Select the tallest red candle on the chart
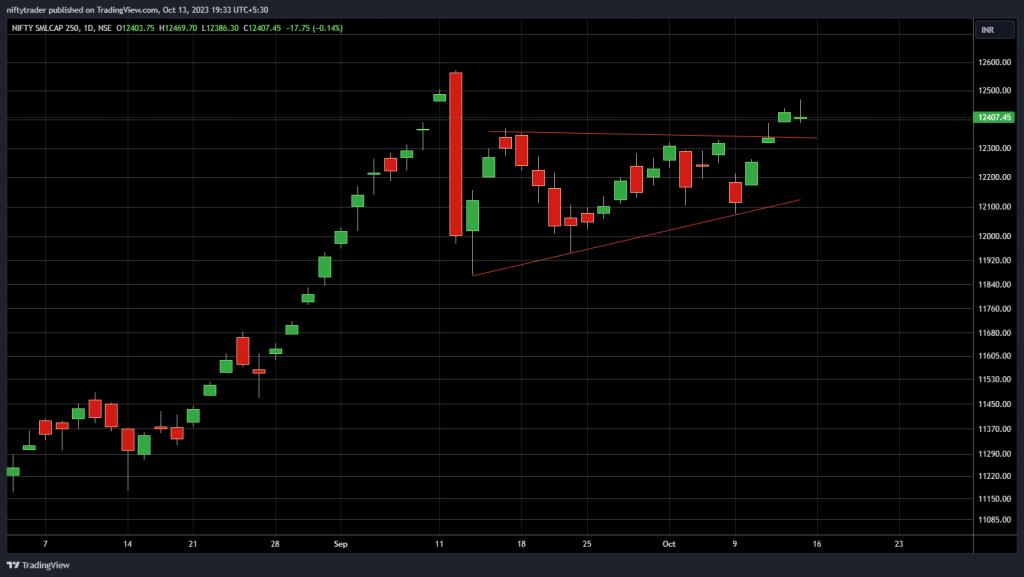The width and height of the screenshot is (1024, 577). coord(456,154)
